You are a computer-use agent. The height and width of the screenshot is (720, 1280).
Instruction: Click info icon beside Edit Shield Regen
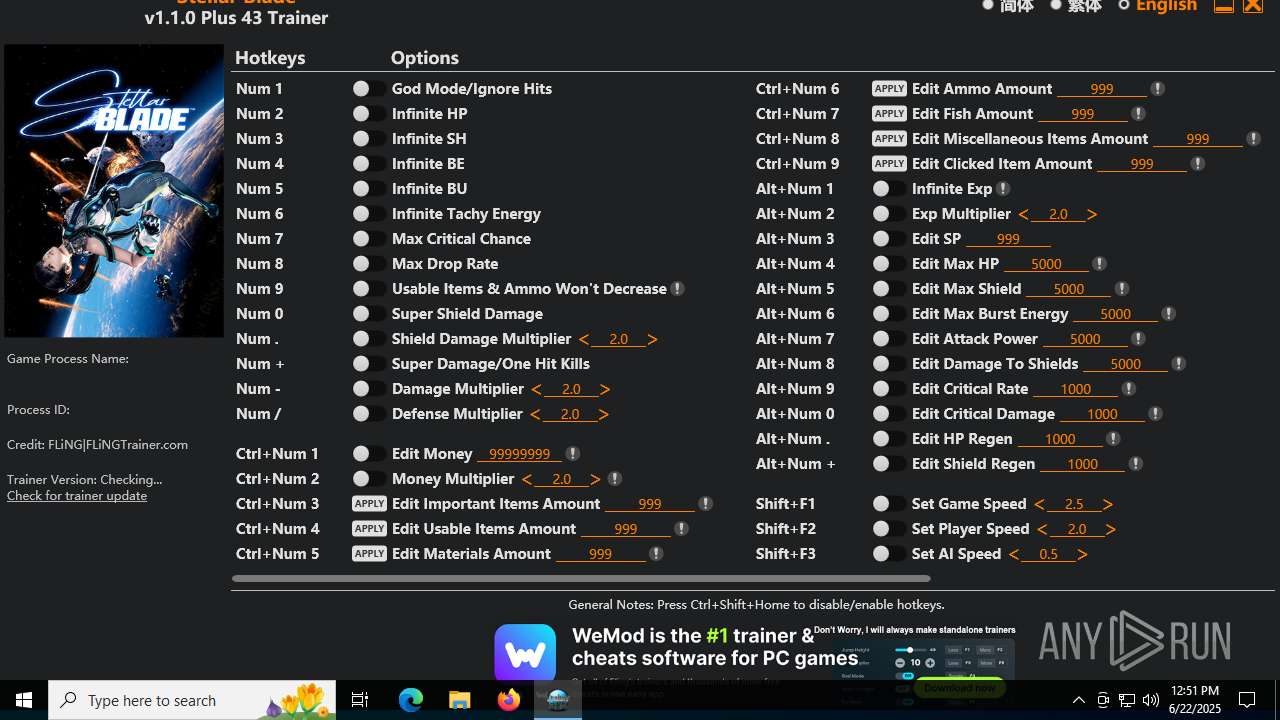[1136, 464]
